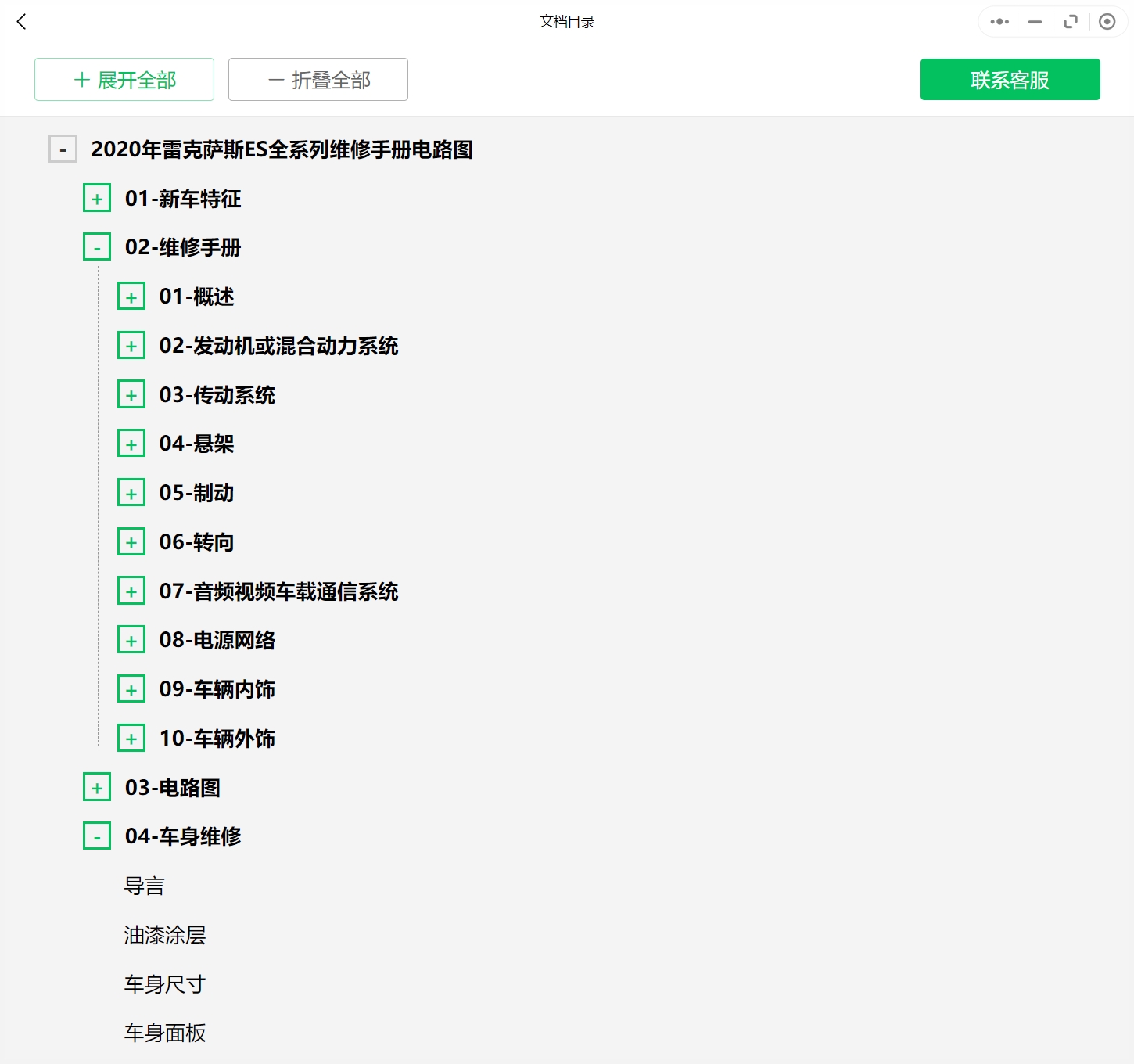Expand the 08-电源网络 subsection
The height and width of the screenshot is (1064, 1134).
[x=131, y=638]
